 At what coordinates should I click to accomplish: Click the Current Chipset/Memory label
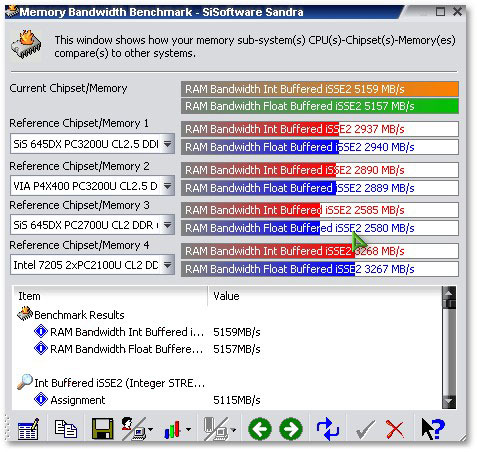(x=68, y=88)
